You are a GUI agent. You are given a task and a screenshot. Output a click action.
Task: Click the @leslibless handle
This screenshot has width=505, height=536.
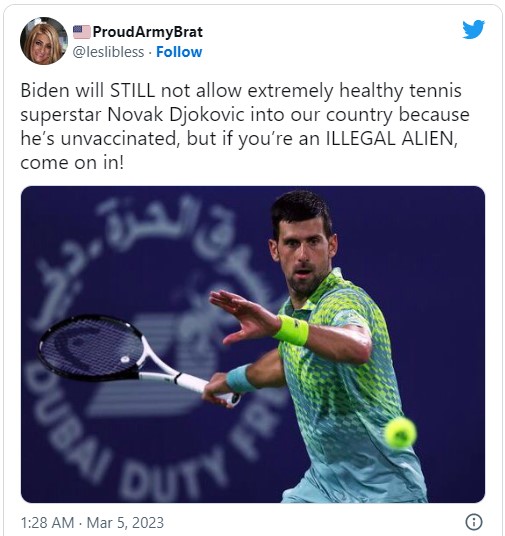point(108,52)
